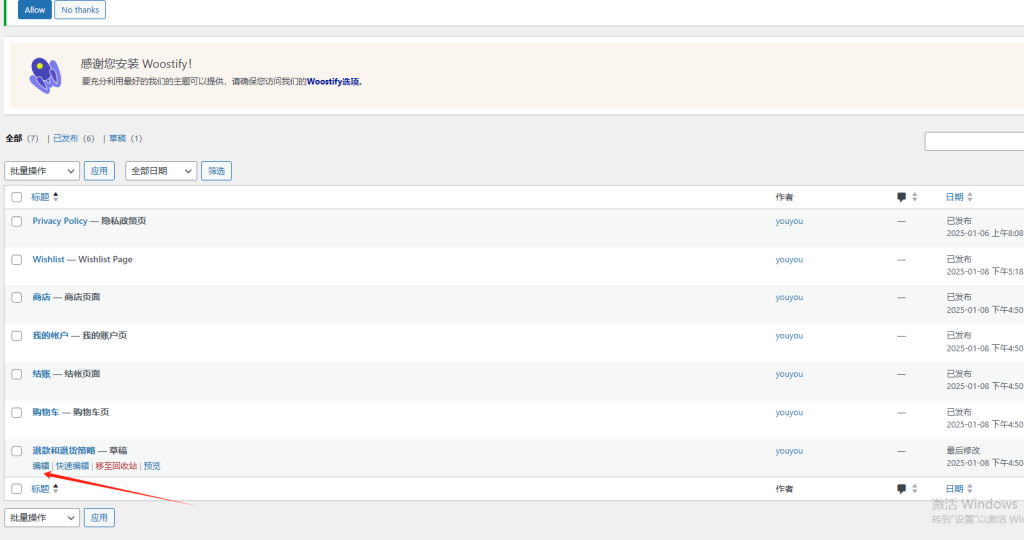Click the Woostify logo icon in the notice
Screen dimensions: 1024x540
coord(44,75)
